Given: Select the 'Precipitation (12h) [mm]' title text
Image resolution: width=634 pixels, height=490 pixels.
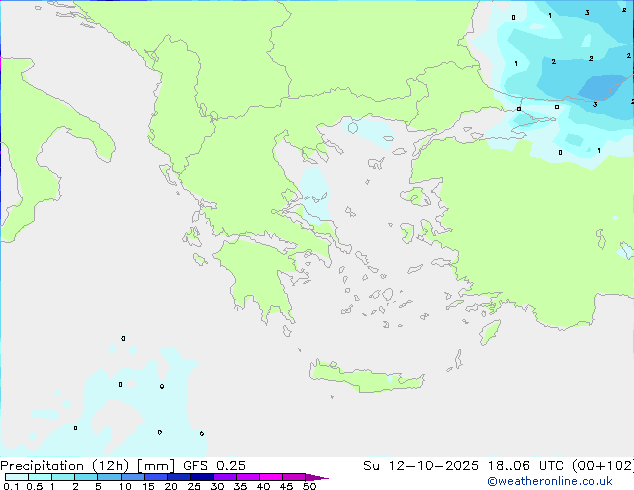Looking at the screenshot, I should (88, 466).
